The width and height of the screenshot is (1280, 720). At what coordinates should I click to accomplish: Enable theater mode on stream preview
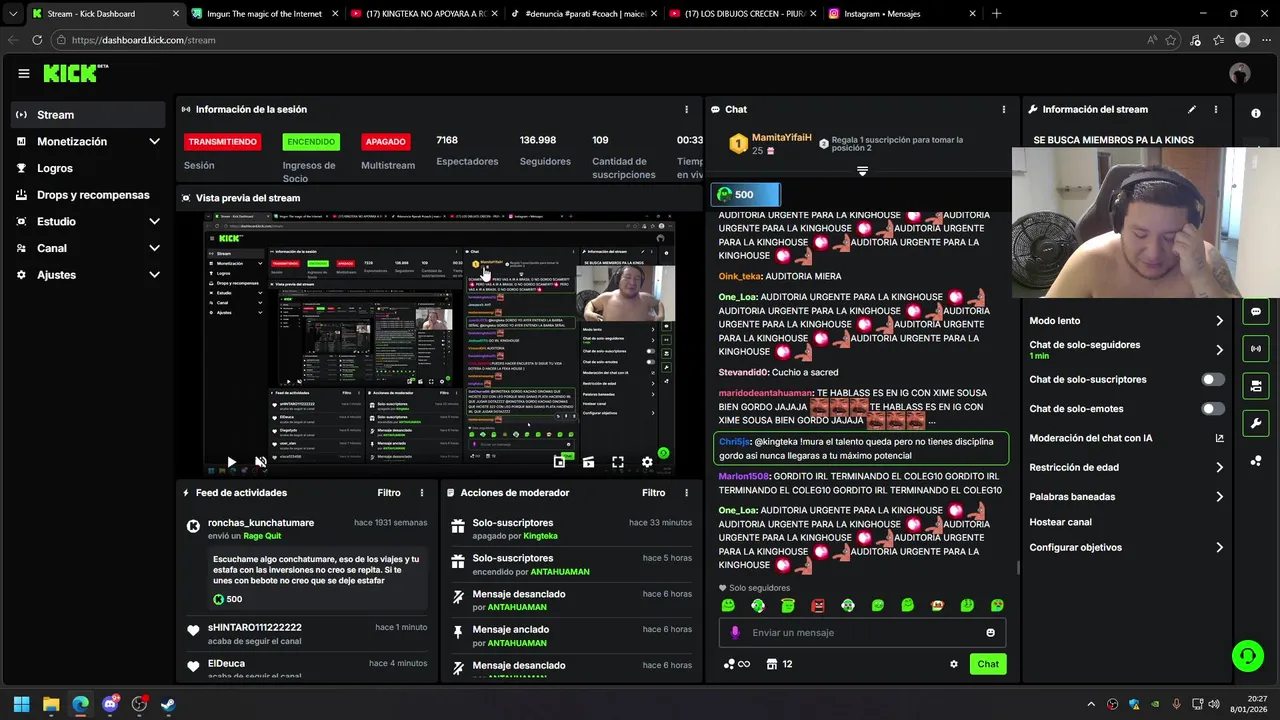[x=588, y=462]
